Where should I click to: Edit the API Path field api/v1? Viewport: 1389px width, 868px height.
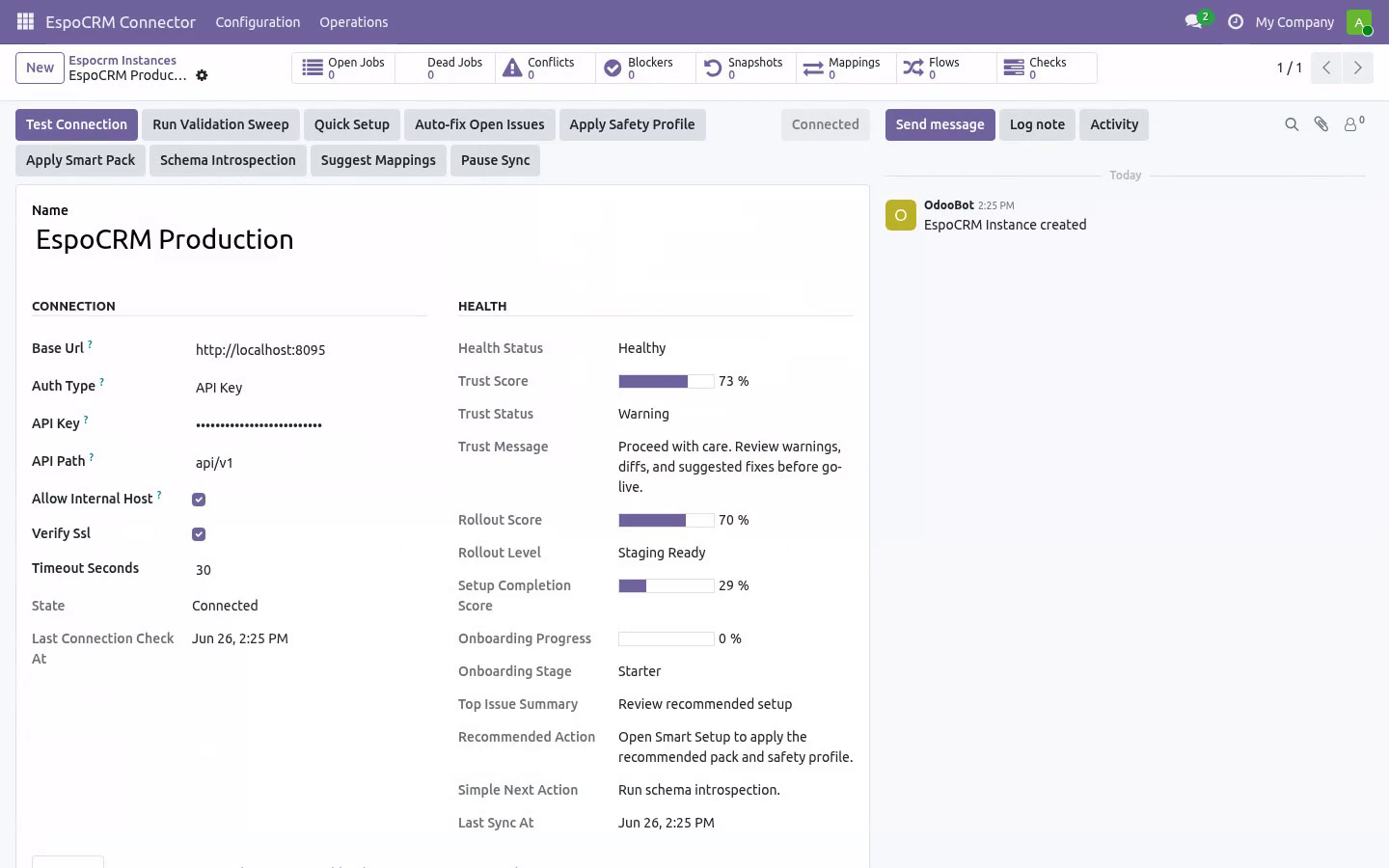[309, 463]
